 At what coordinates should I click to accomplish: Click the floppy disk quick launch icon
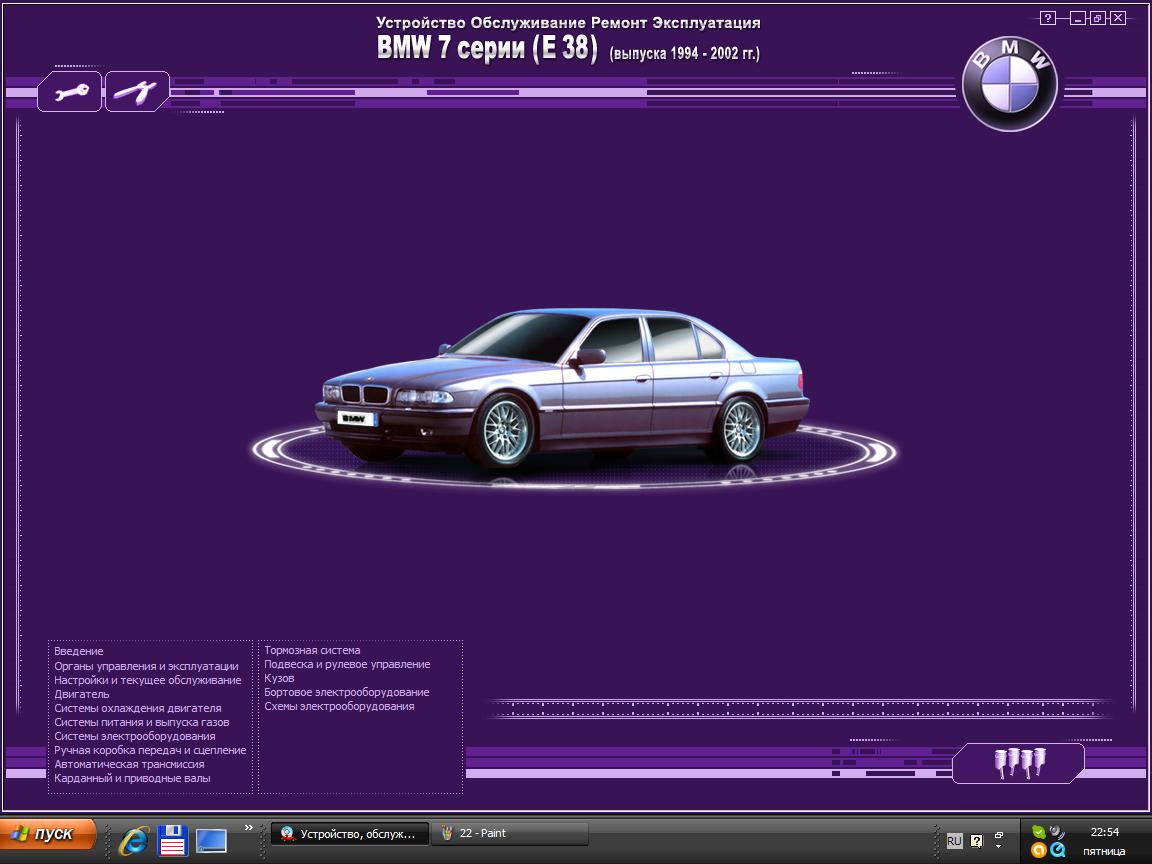(173, 840)
